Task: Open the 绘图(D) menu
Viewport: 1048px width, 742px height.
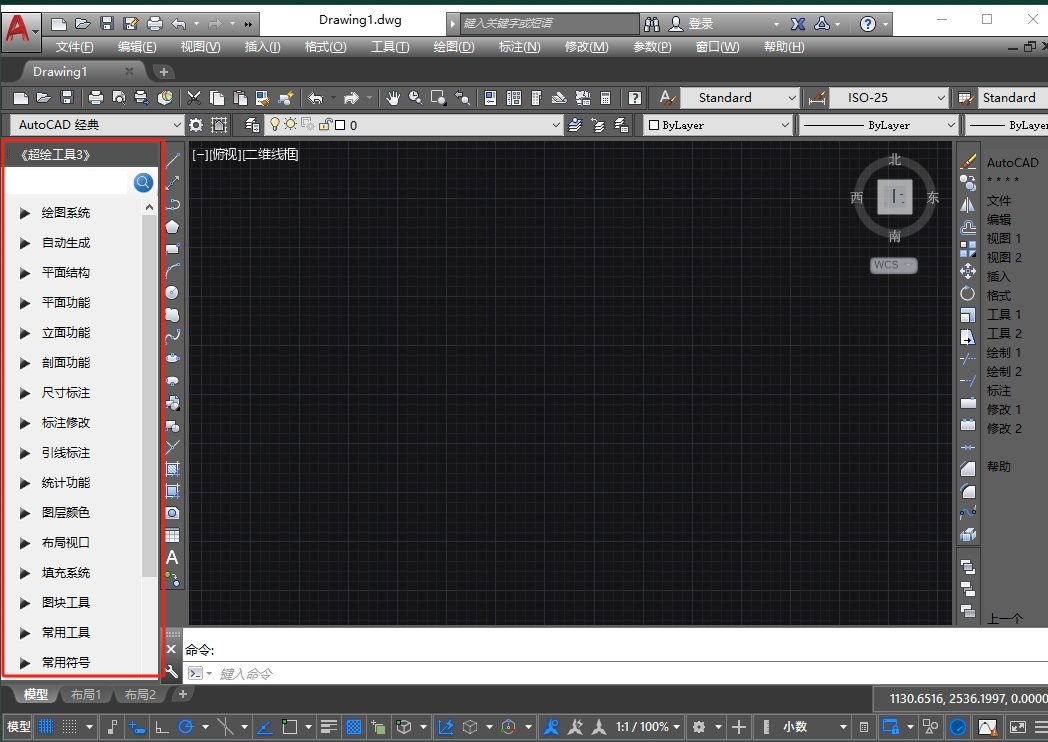Action: (x=453, y=47)
